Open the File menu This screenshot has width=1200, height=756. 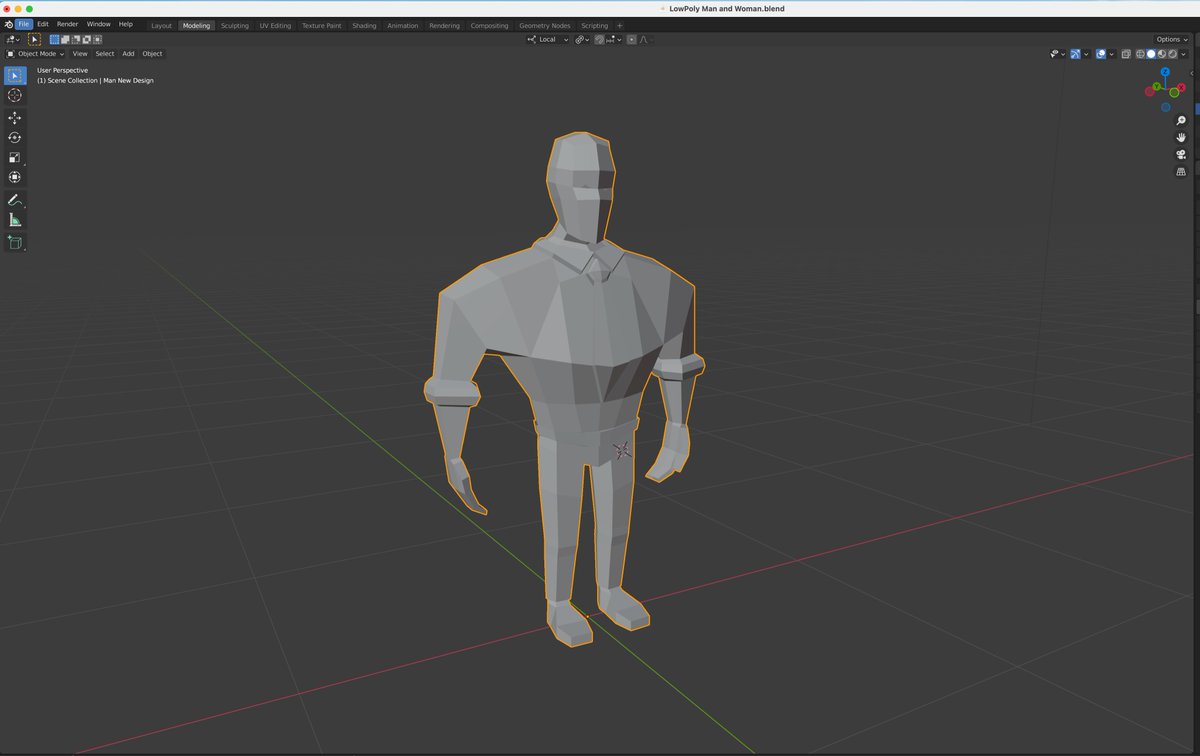(23, 24)
